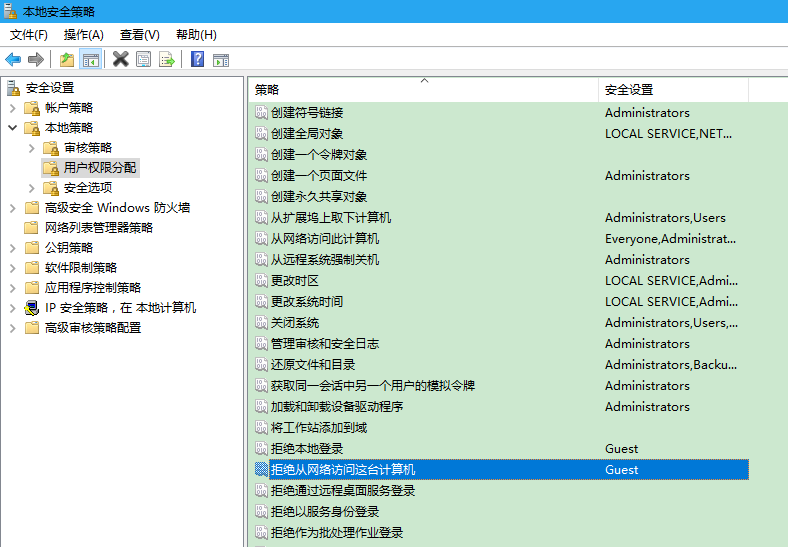Click the Export list toolbar icon

167,59
